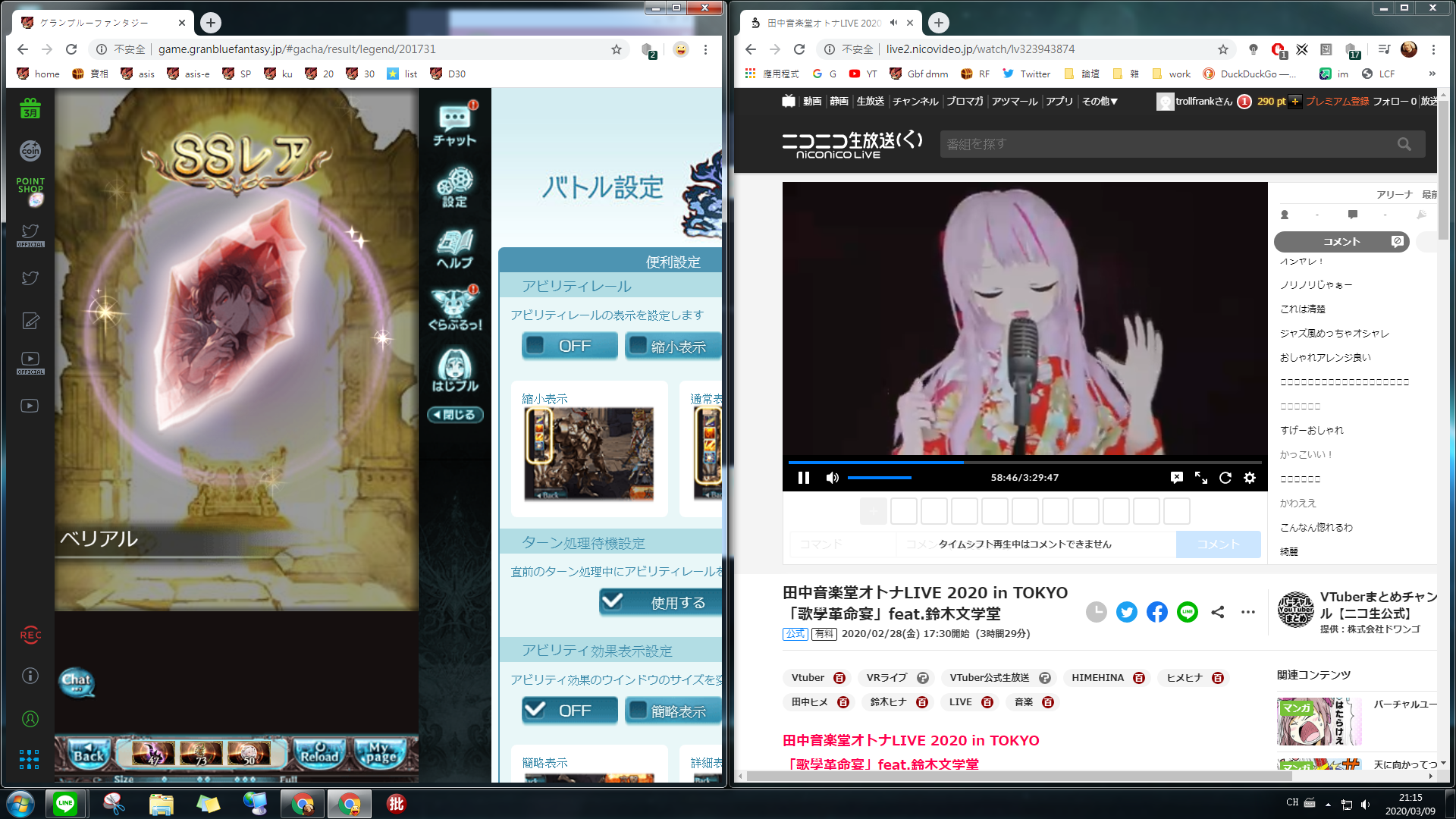1456x819 pixels.
Task: Open the timeshift clock icon
Action: point(1097,612)
